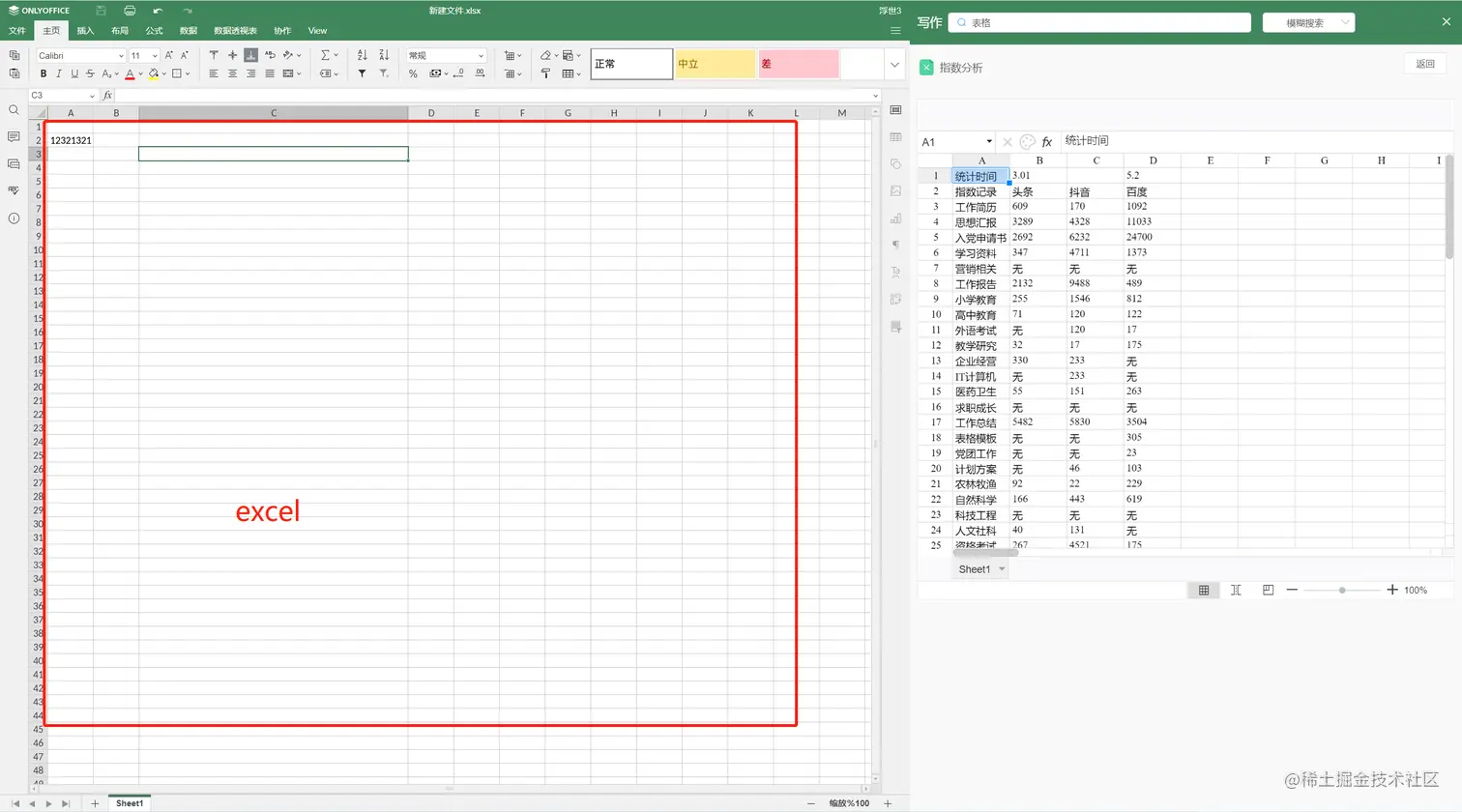Open the cell settings icon in the right sidebar
This screenshot has width=1462, height=812.
point(895,110)
